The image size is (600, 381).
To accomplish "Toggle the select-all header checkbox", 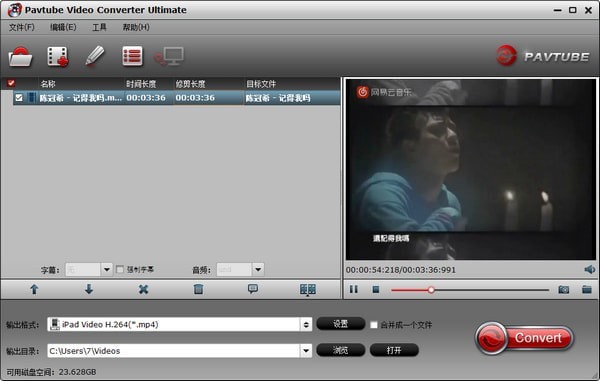I will (x=11, y=83).
